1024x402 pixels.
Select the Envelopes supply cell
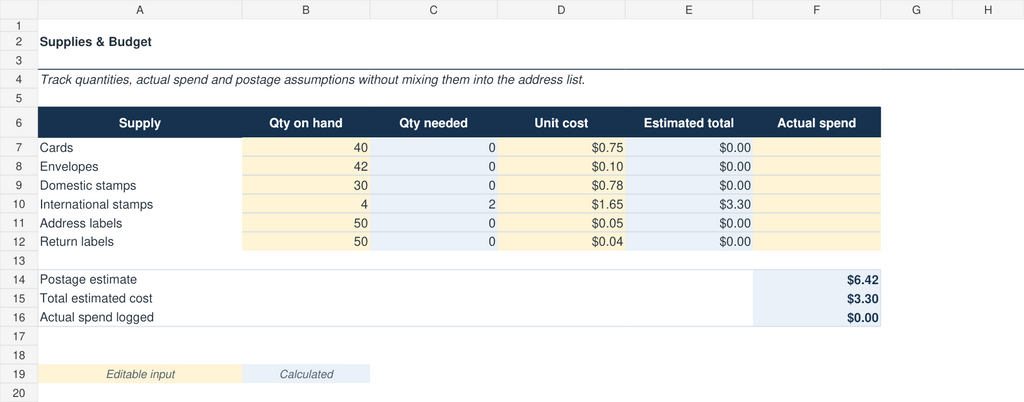140,166
